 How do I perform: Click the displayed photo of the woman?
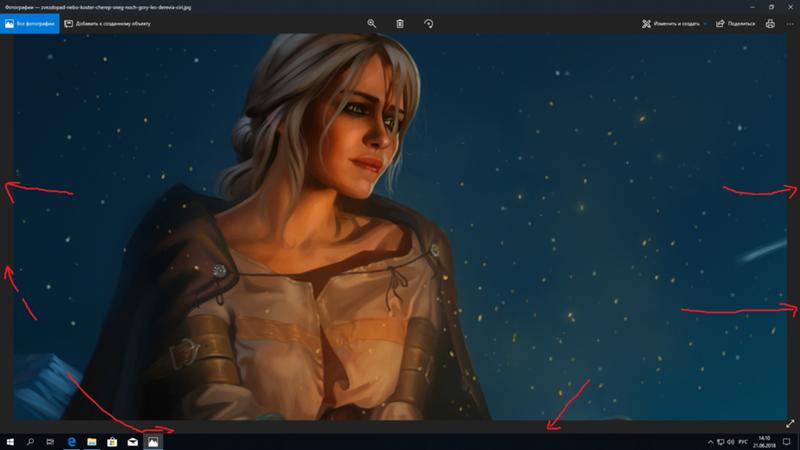(x=400, y=227)
